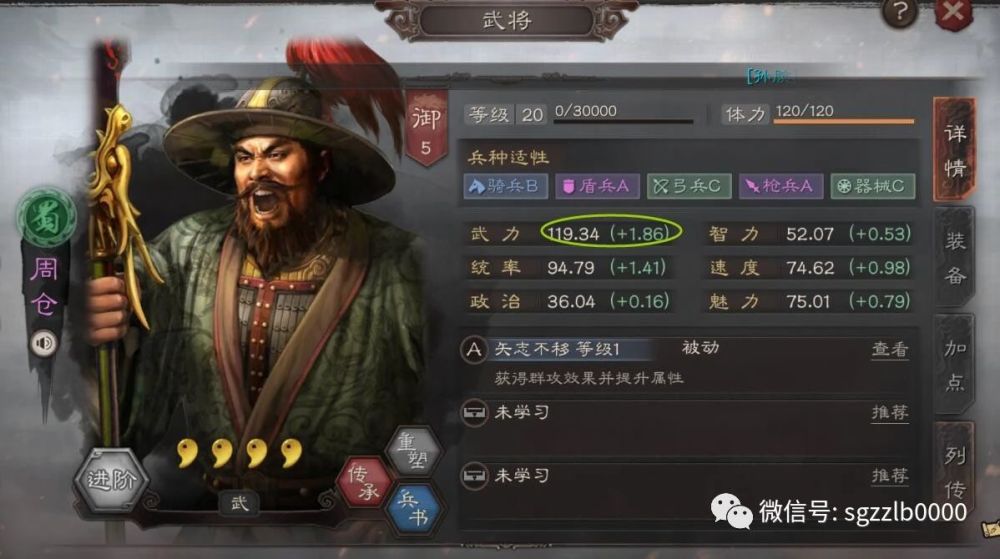
Task: Open the red 传承 inheritance hexagon
Action: click(x=364, y=483)
